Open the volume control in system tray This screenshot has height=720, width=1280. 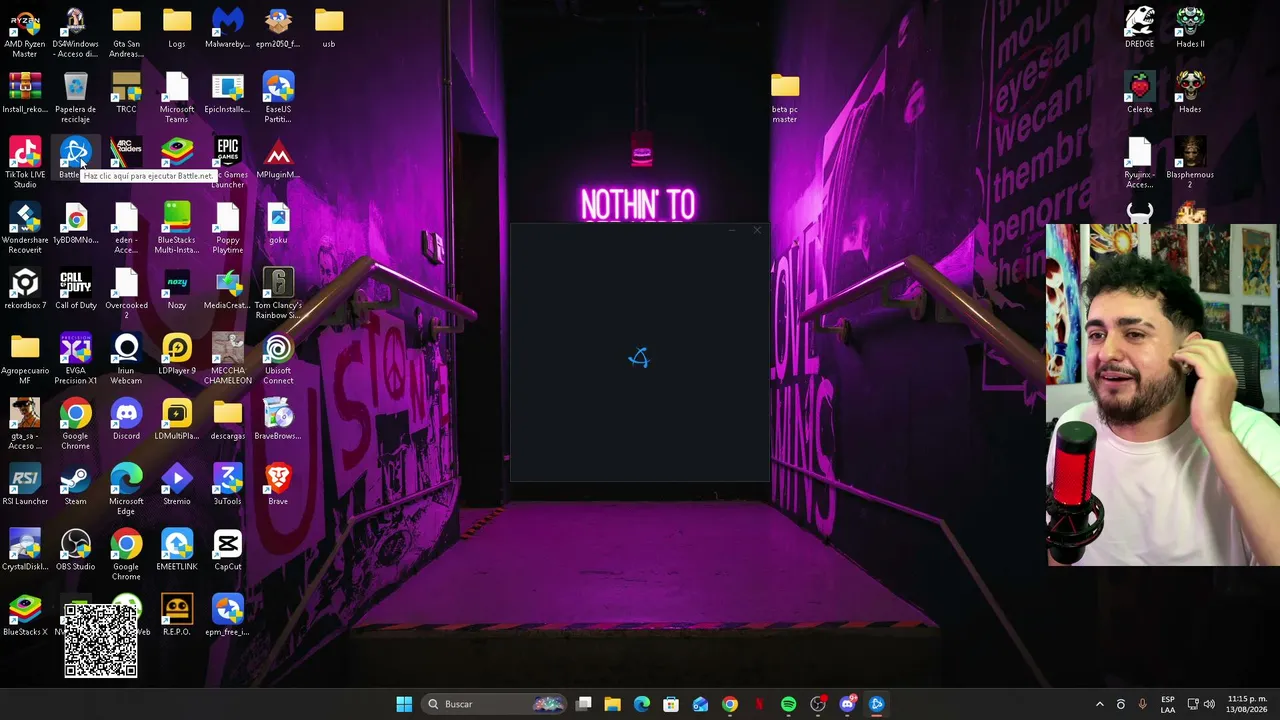tap(1209, 704)
